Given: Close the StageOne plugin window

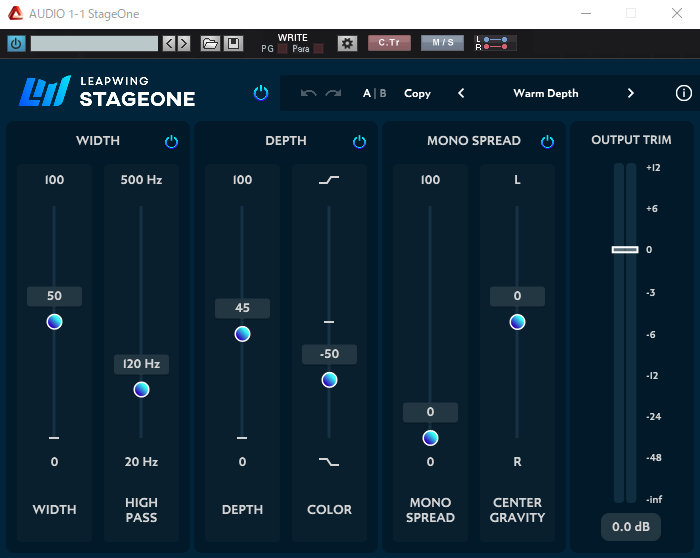Looking at the screenshot, I should click(x=677, y=13).
